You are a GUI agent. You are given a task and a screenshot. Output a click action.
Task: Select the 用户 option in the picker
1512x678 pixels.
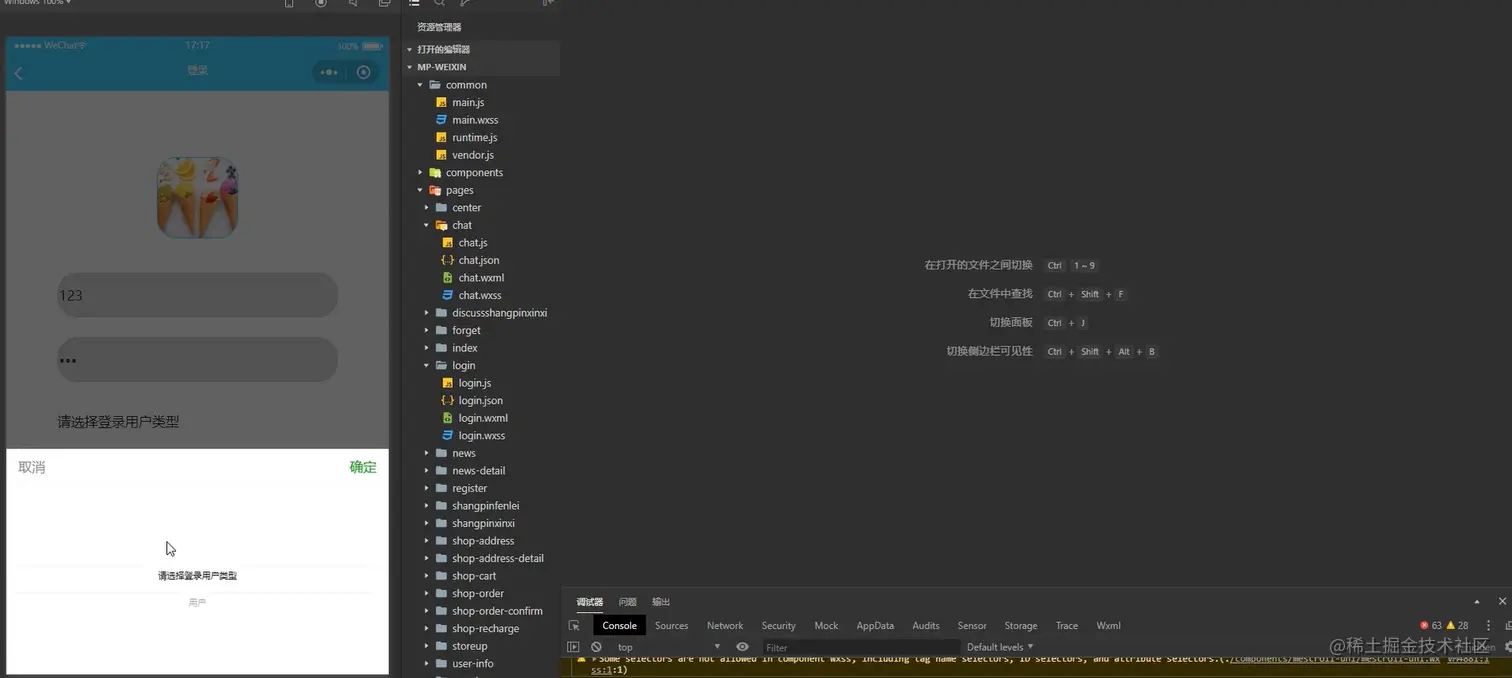pyautogui.click(x=197, y=603)
